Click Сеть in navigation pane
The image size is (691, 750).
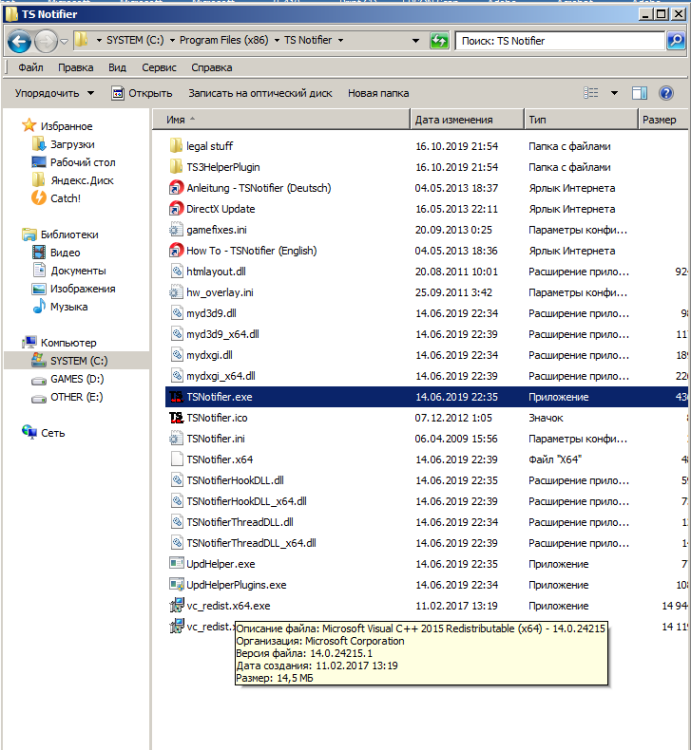click(x=53, y=433)
